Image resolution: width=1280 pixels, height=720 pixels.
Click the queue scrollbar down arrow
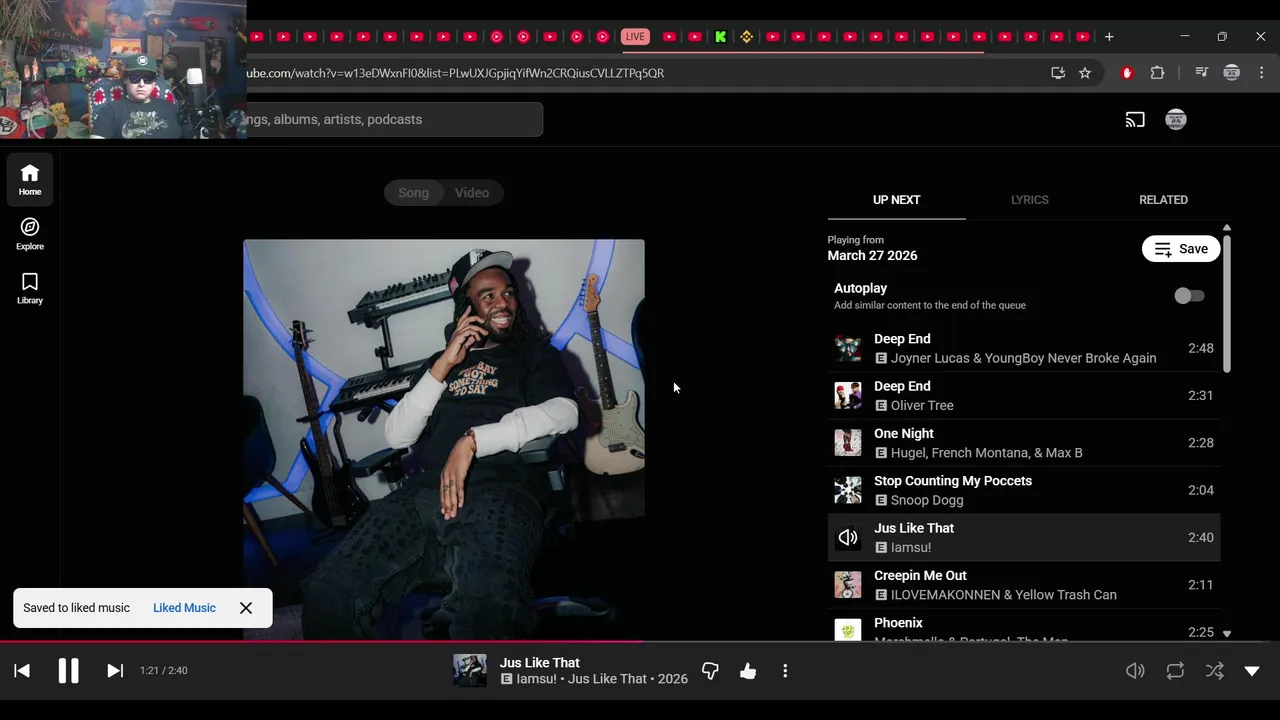[1227, 634]
